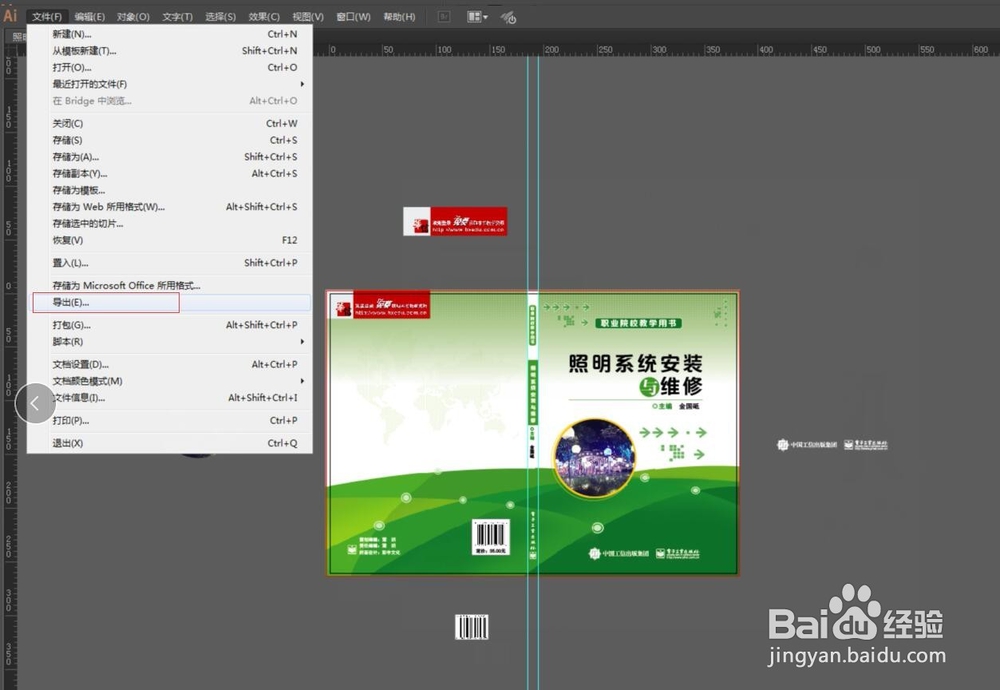Open 文档设置(D)... from menu
Screen dimensions: 1000x690
(170, 364)
